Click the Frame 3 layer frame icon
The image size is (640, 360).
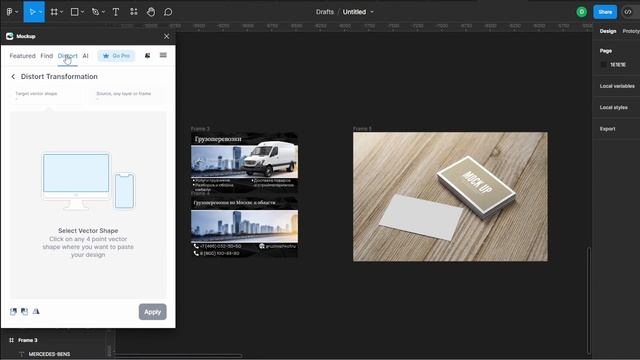tap(11, 340)
